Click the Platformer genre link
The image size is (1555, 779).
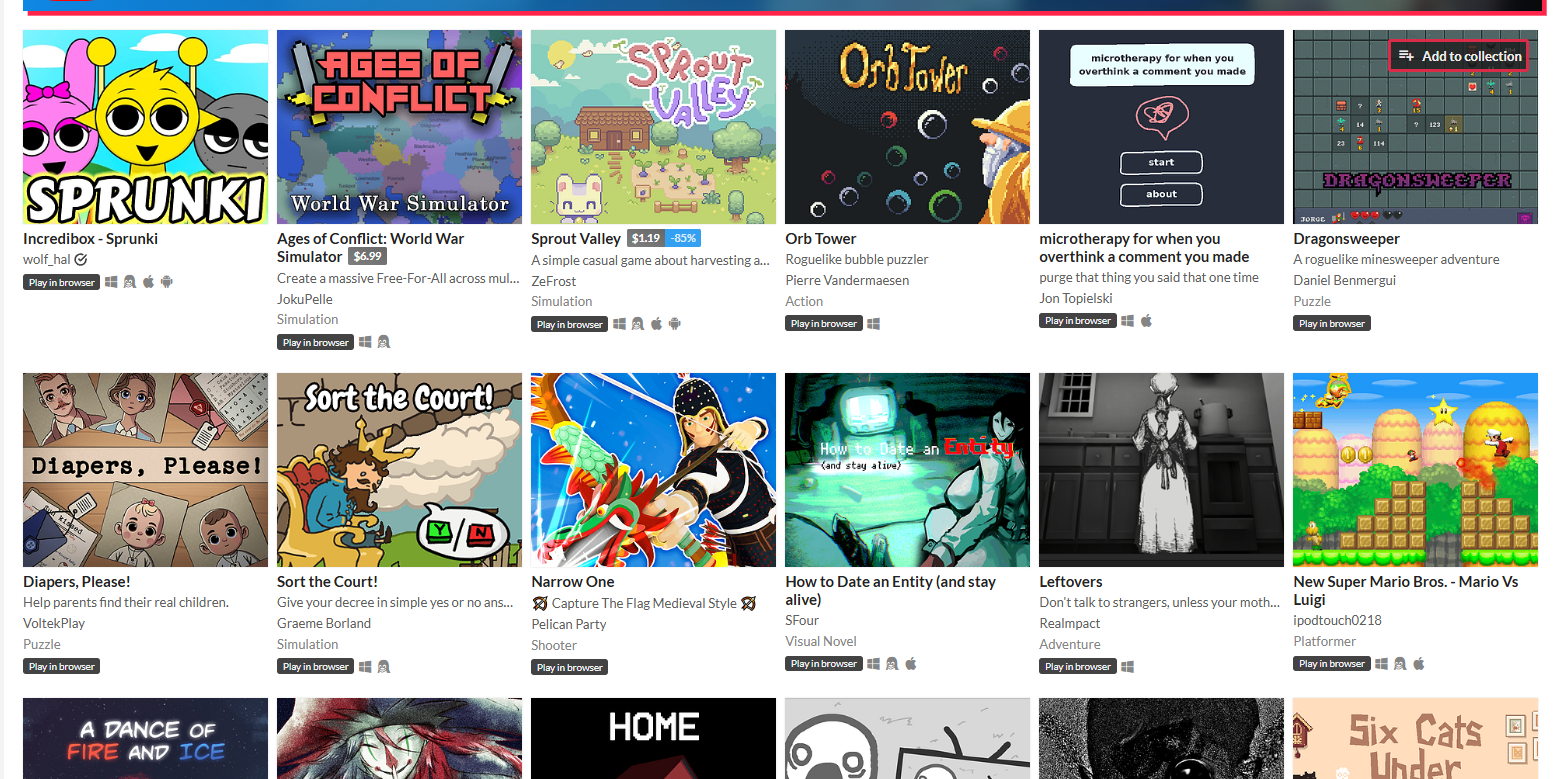1325,641
